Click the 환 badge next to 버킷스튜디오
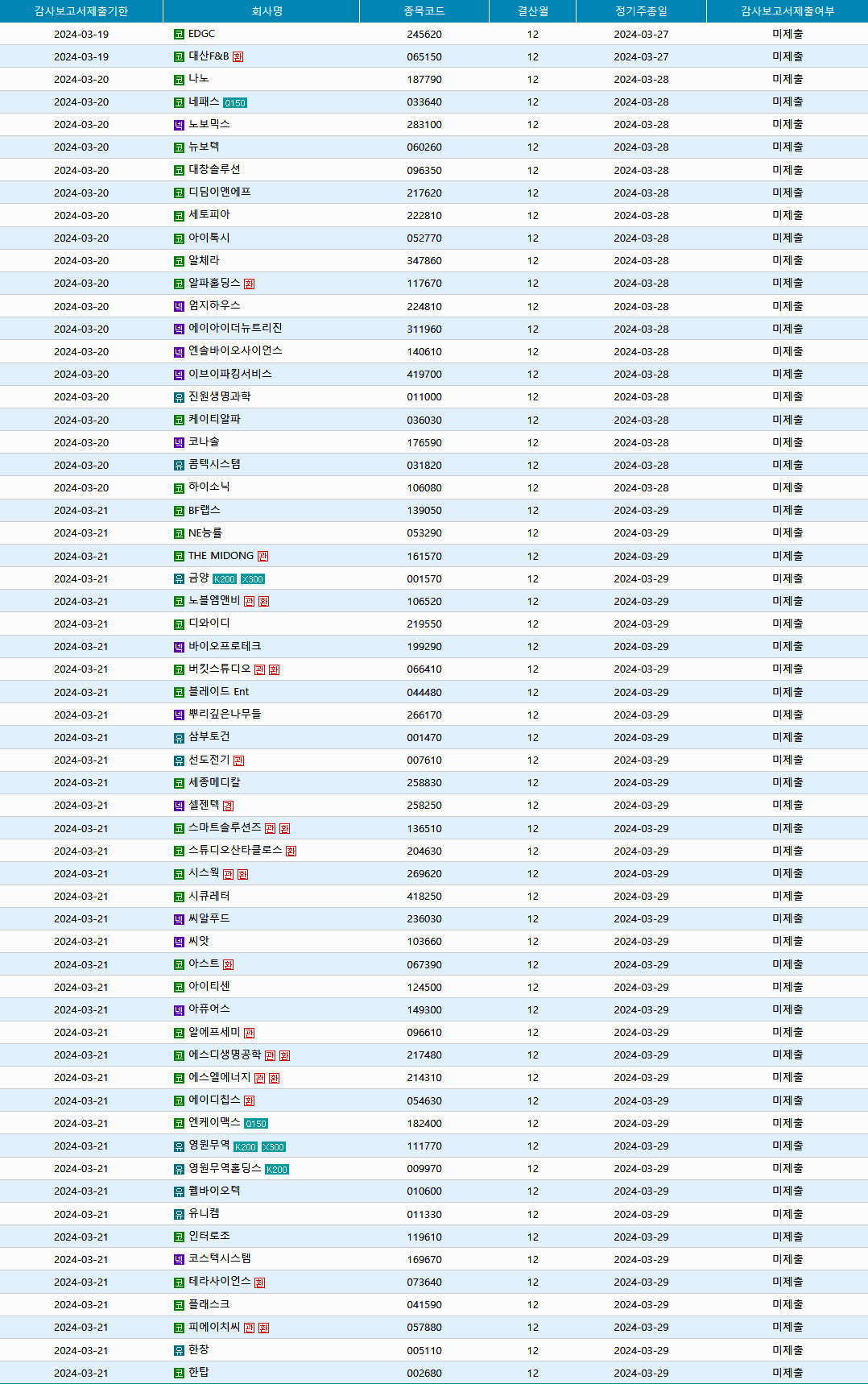 274,670
